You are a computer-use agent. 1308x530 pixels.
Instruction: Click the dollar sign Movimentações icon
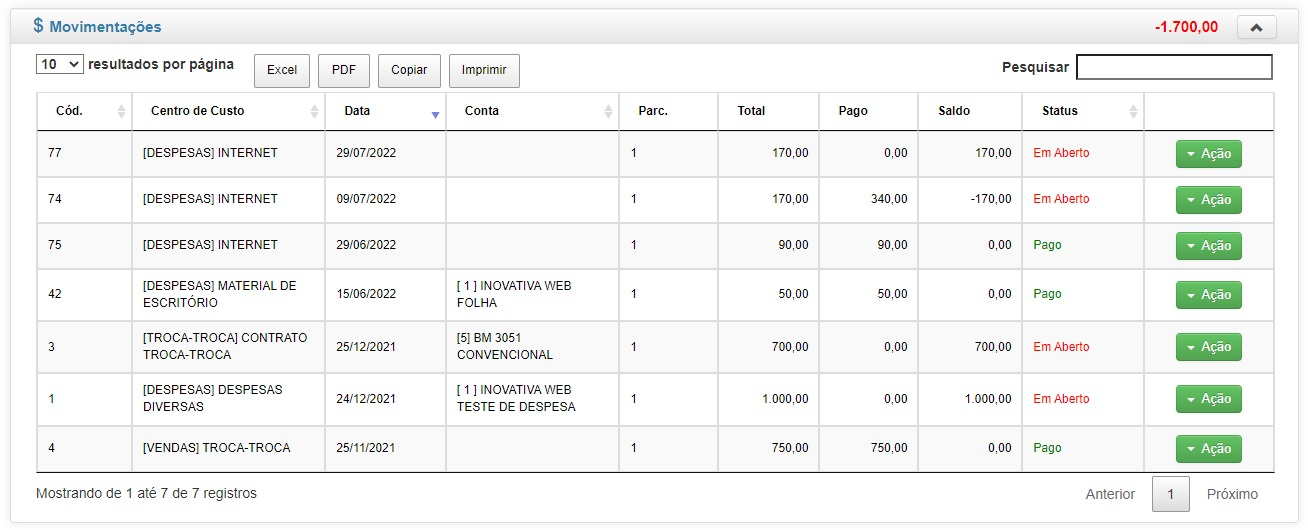38,26
